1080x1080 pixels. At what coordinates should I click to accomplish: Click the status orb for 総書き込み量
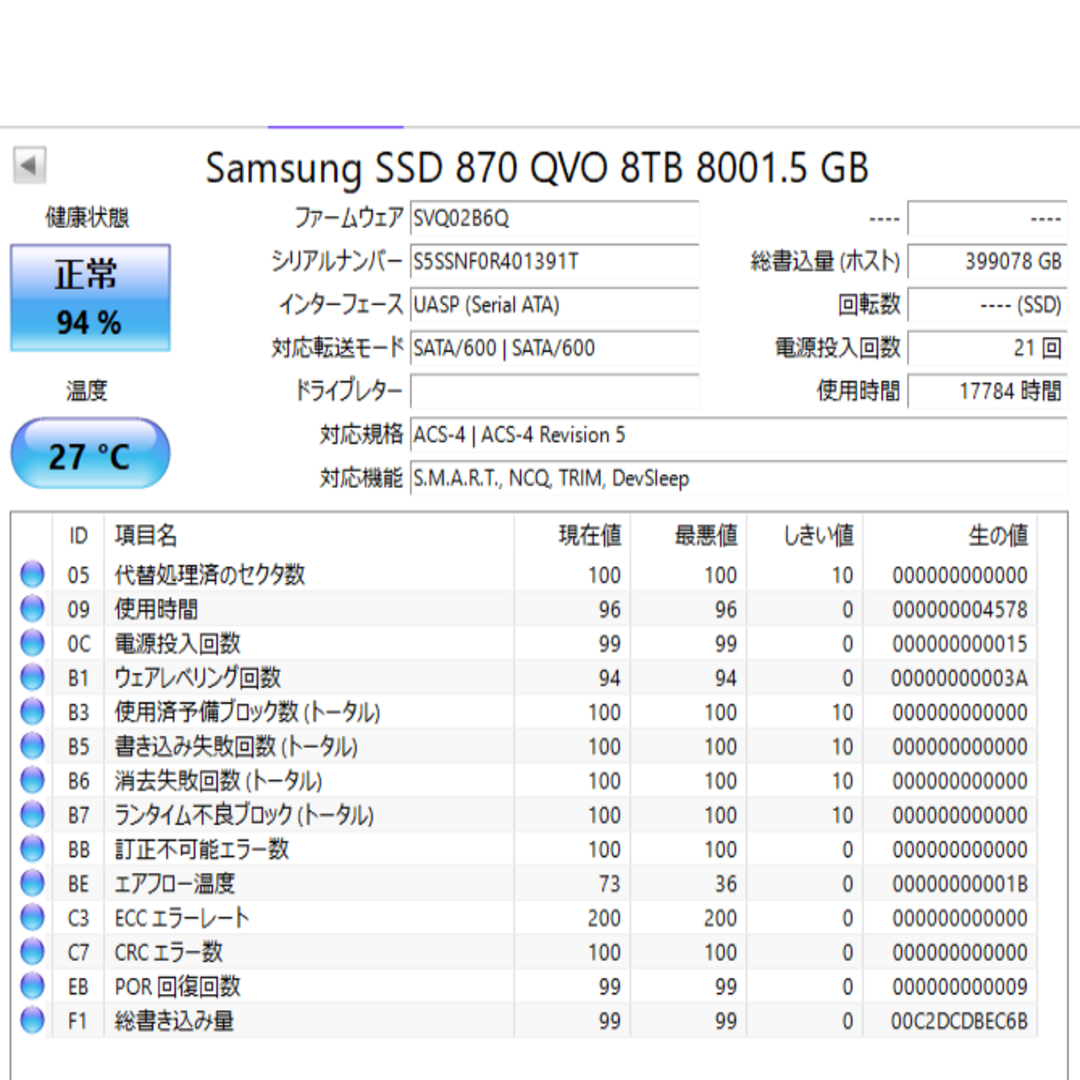tap(32, 1020)
